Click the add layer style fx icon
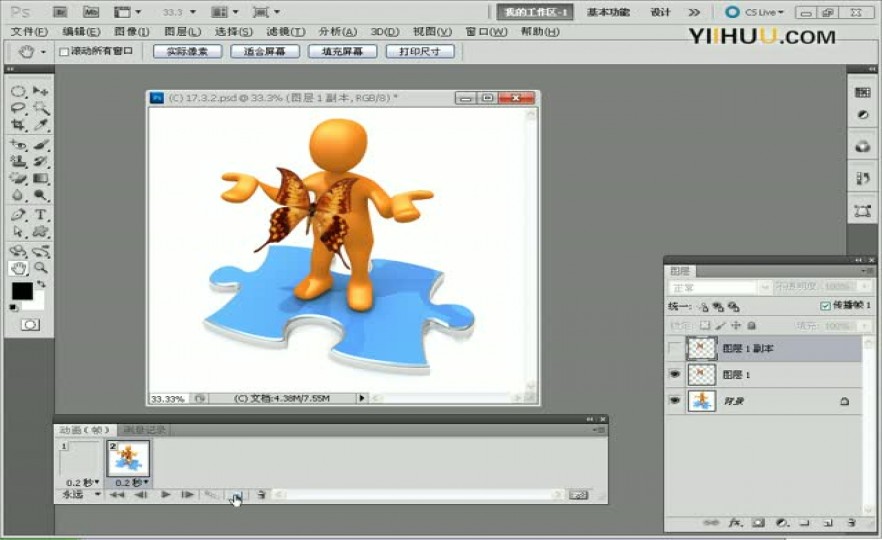The width and height of the screenshot is (882, 540). [x=735, y=523]
